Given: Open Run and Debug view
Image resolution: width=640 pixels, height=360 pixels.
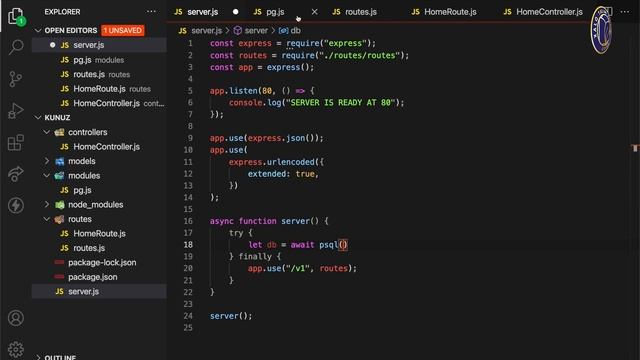Looking at the screenshot, I should (x=16, y=111).
